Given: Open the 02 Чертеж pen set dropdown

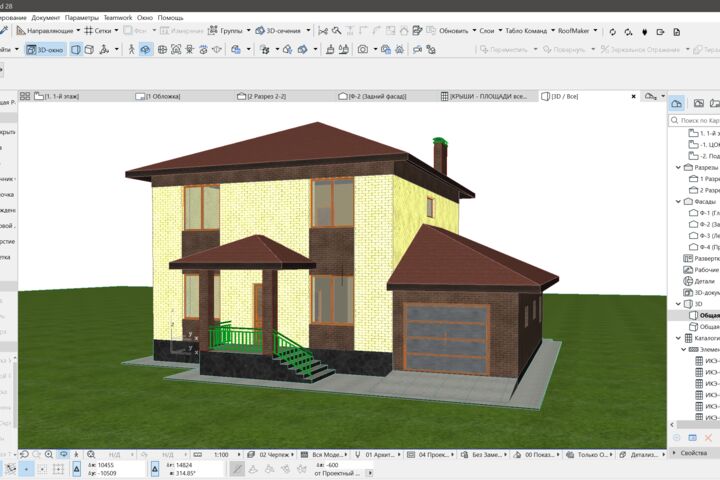Looking at the screenshot, I should pyautogui.click(x=270, y=455).
